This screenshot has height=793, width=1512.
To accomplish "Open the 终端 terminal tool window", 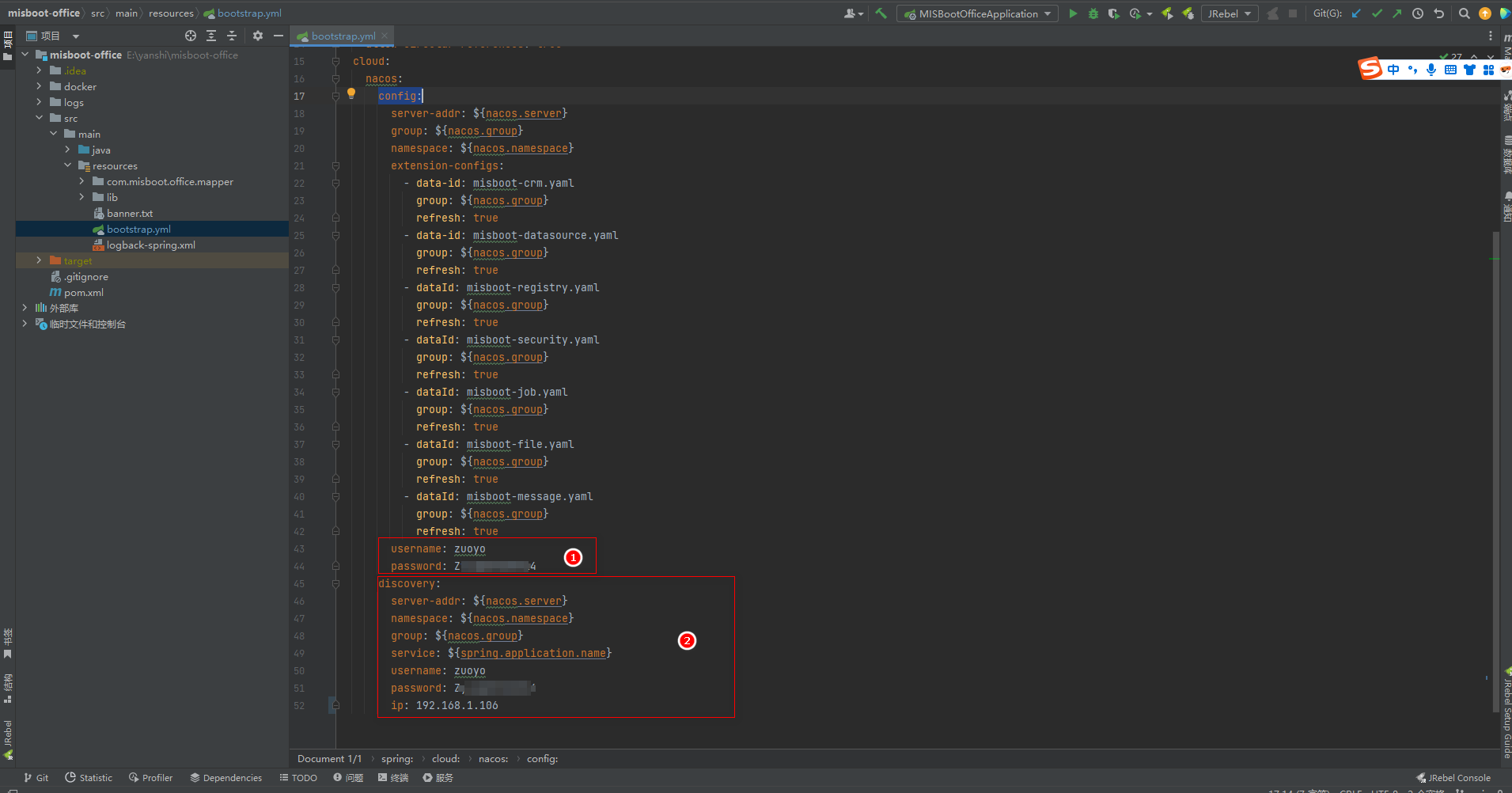I will tap(393, 778).
